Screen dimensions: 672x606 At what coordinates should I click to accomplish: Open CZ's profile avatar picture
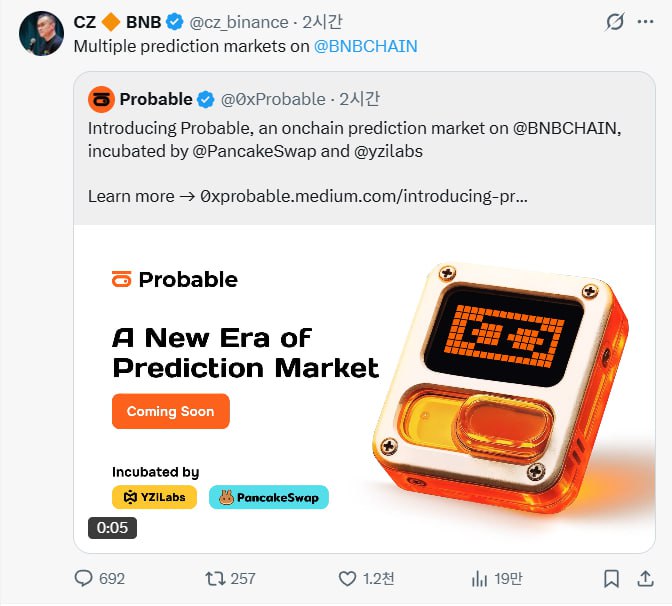coord(41,34)
